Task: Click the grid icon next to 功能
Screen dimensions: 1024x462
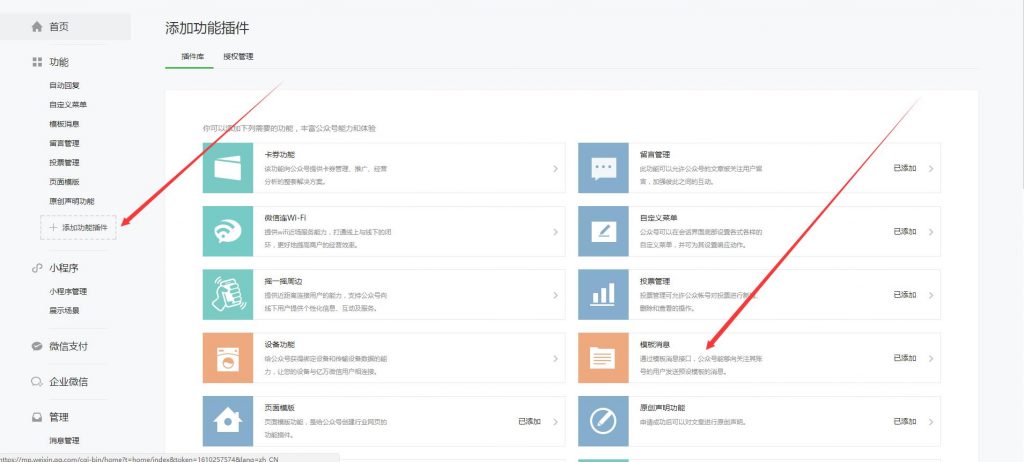Action: (x=37, y=62)
